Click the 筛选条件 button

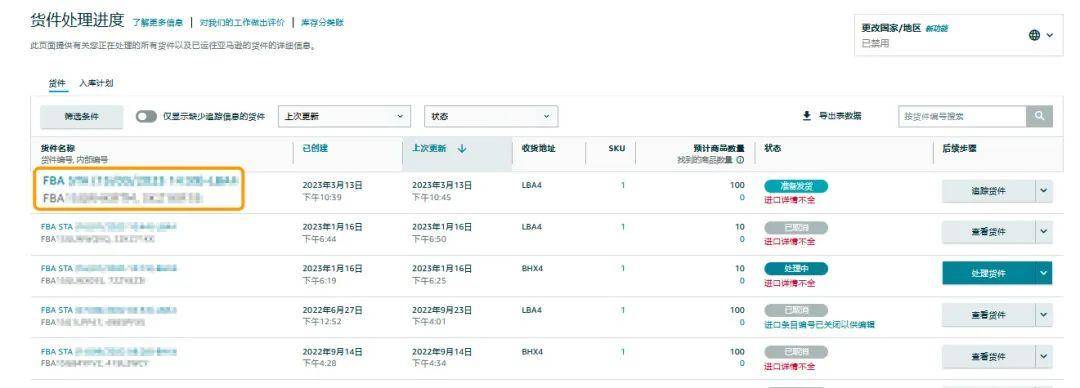point(82,116)
